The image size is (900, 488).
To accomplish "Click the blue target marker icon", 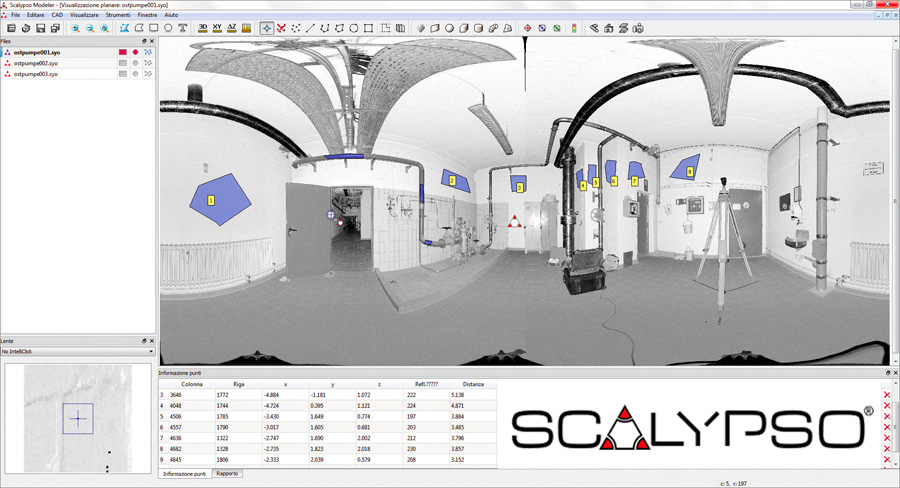I will click(x=542, y=28).
